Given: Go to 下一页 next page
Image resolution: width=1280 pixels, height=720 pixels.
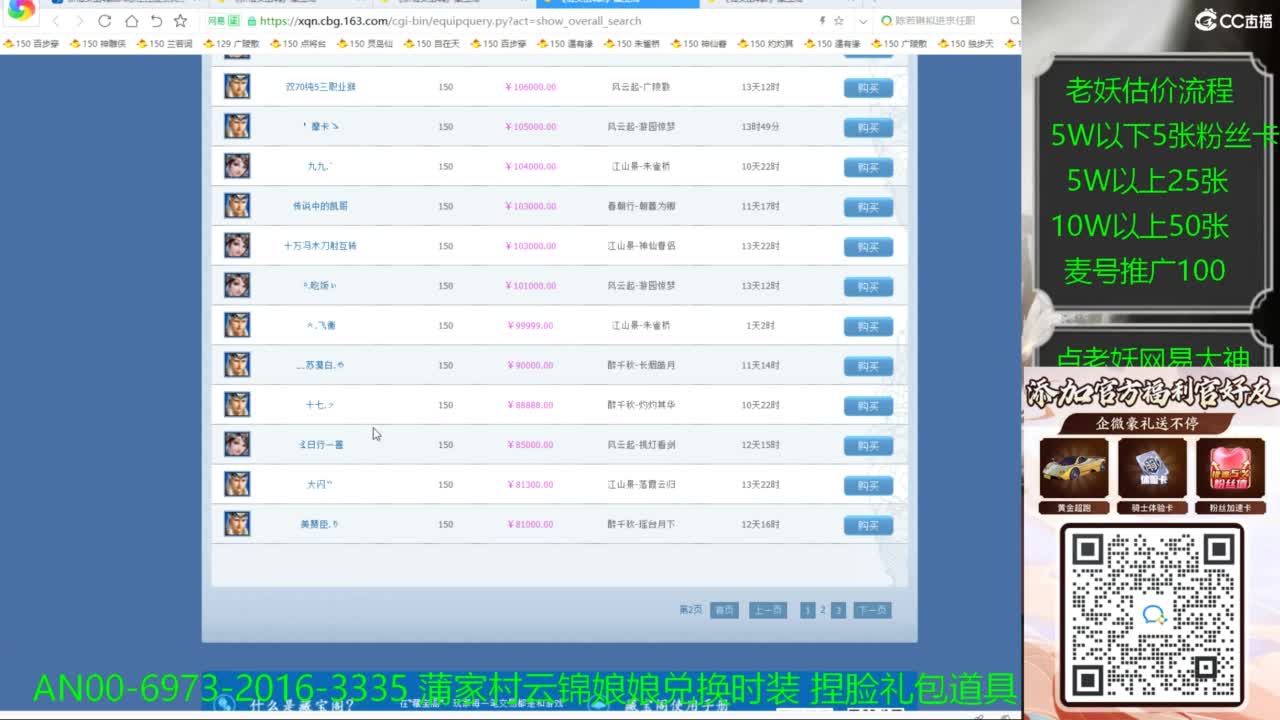Looking at the screenshot, I should pyautogui.click(x=872, y=610).
